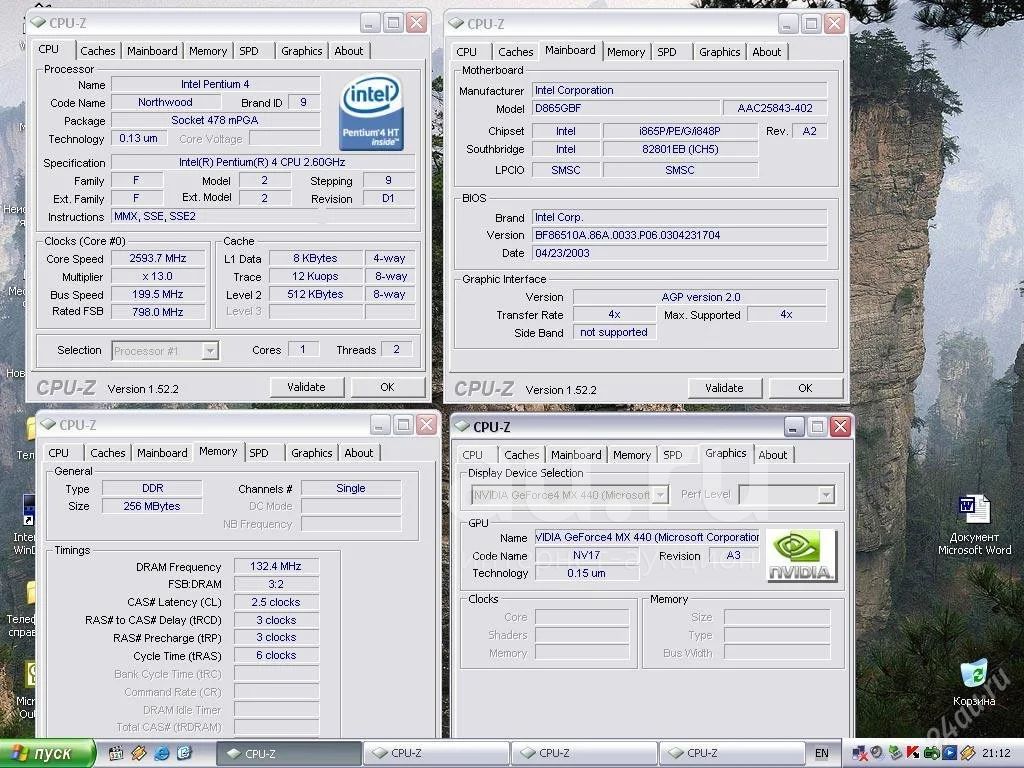
Task: Click the Manufacturer field Intel Corporation
Action: 679,90
